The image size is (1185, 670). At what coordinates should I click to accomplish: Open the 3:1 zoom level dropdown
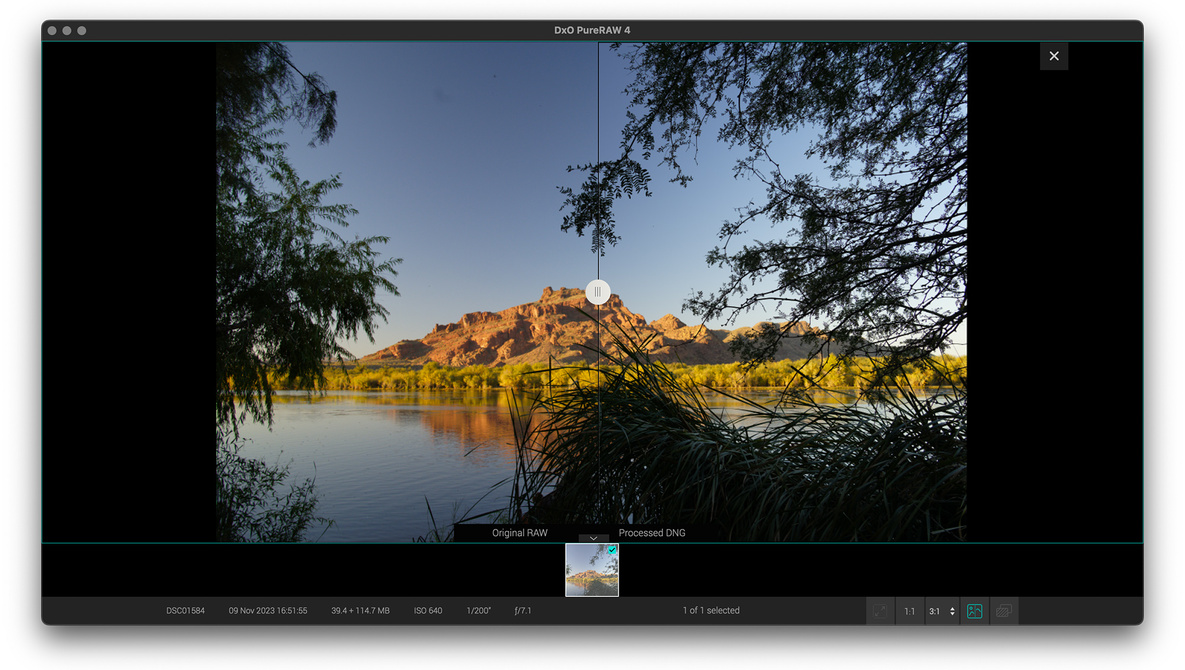pyautogui.click(x=942, y=611)
